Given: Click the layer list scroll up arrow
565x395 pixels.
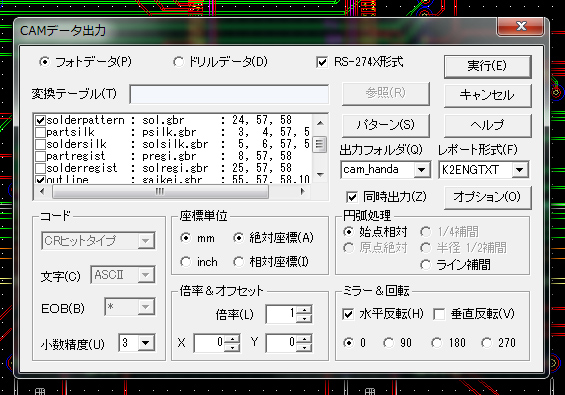Looking at the screenshot, I should (x=320, y=123).
